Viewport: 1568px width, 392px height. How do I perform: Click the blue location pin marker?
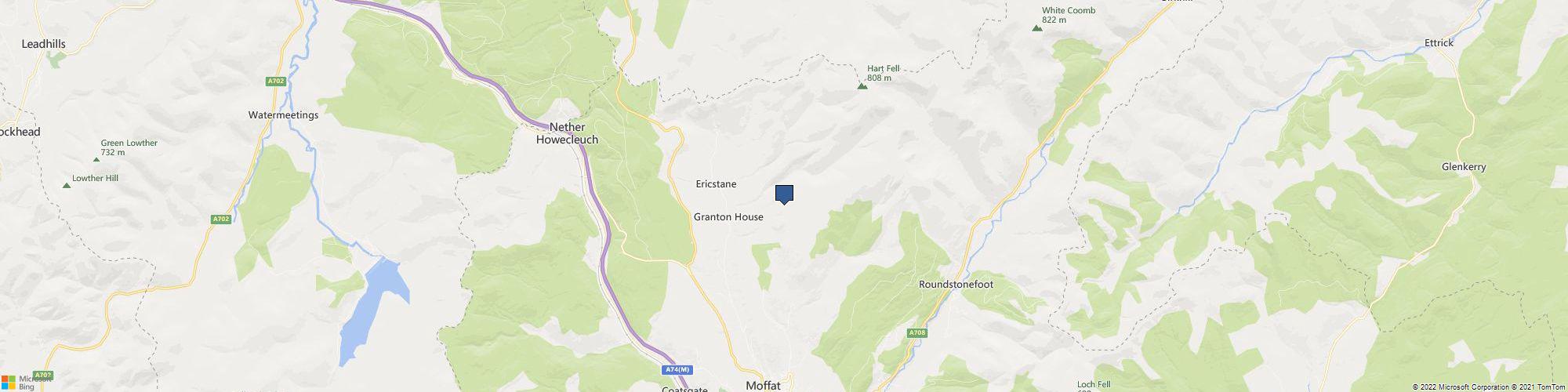784,194
